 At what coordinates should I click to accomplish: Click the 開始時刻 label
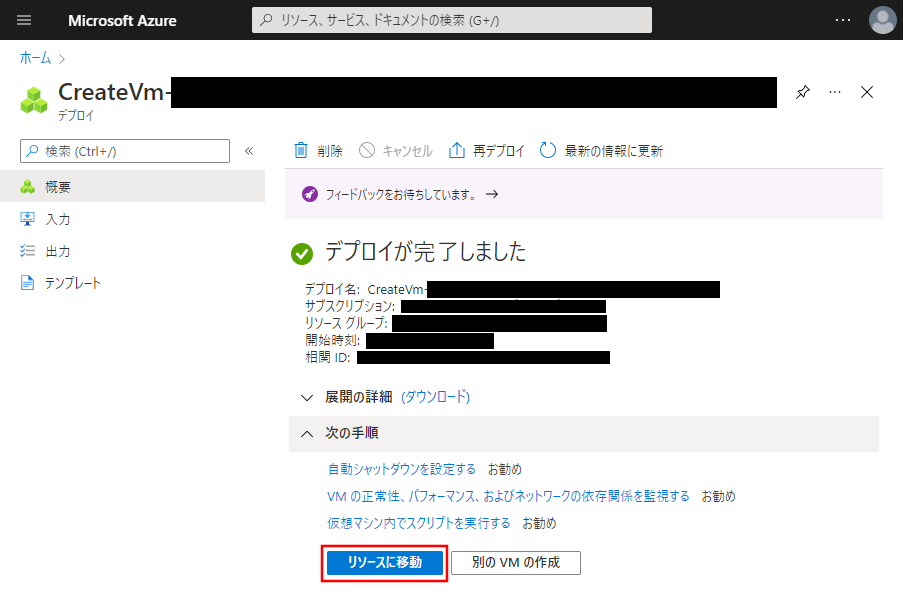click(333, 341)
